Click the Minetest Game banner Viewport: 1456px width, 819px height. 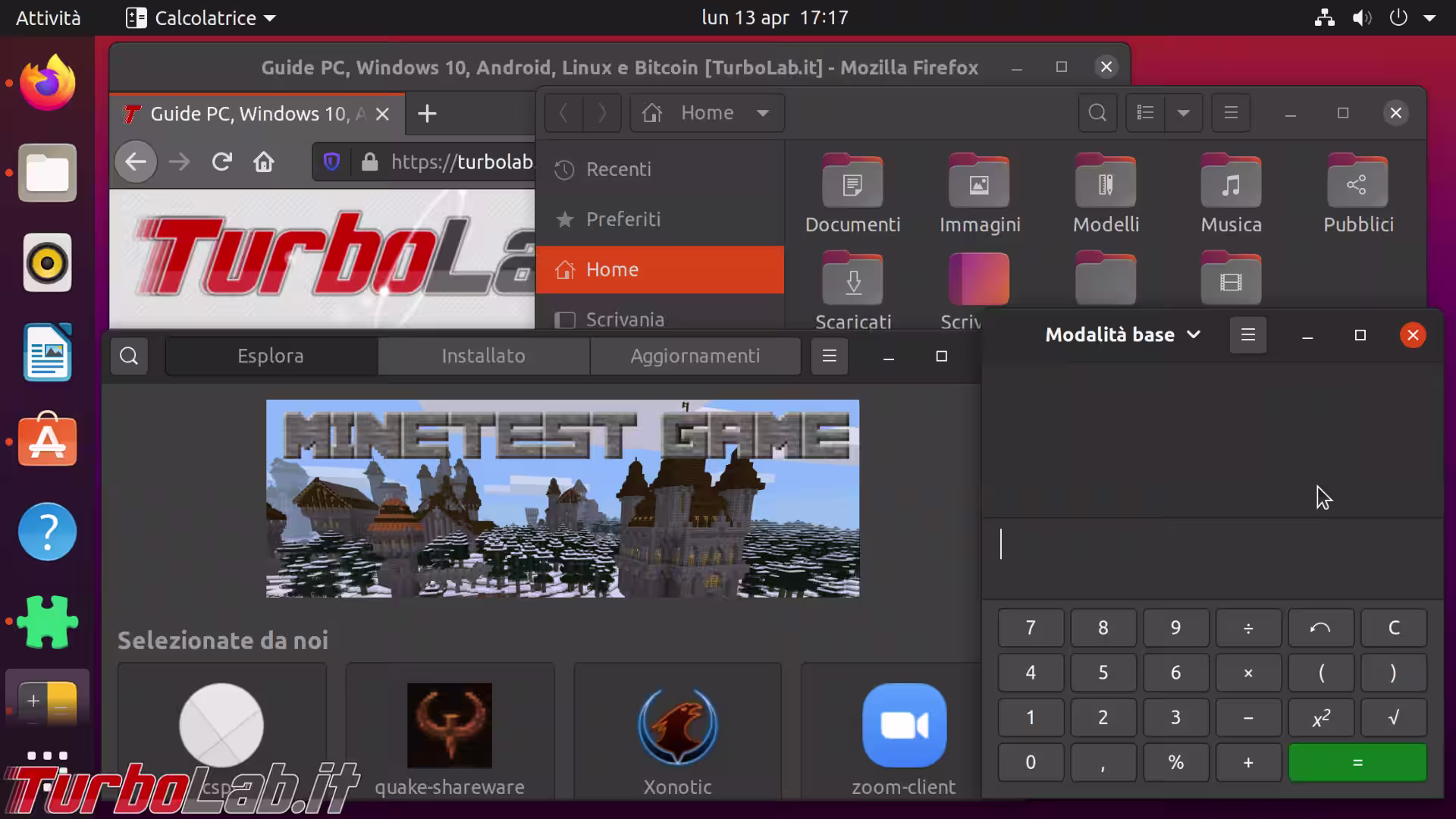(x=563, y=498)
